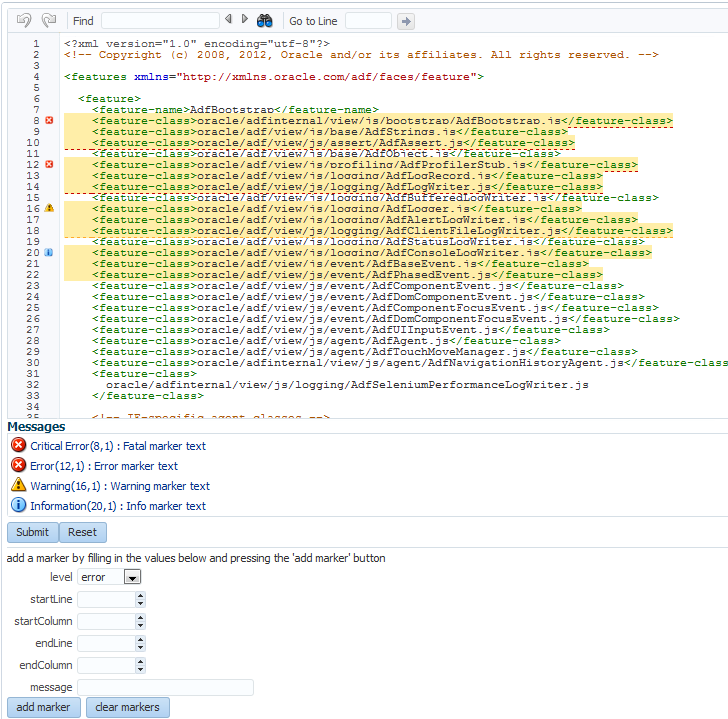Click the AdfSeleniumPerformanceLogWriter.js line
Image resolution: width=728 pixels, height=719 pixels.
point(347,384)
